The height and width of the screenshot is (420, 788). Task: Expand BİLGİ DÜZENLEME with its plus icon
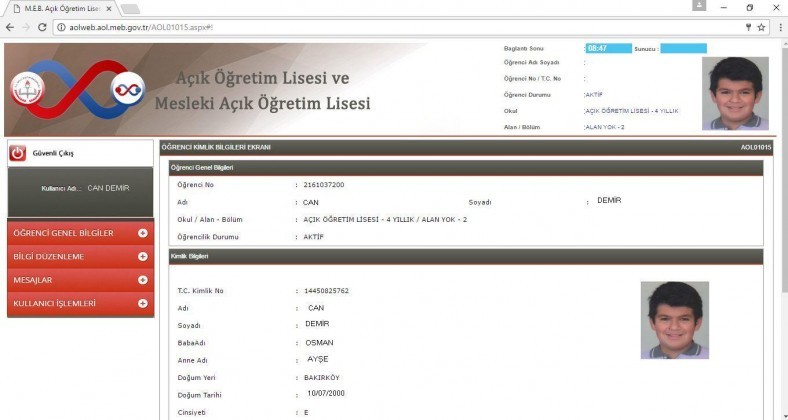[x=142, y=257]
